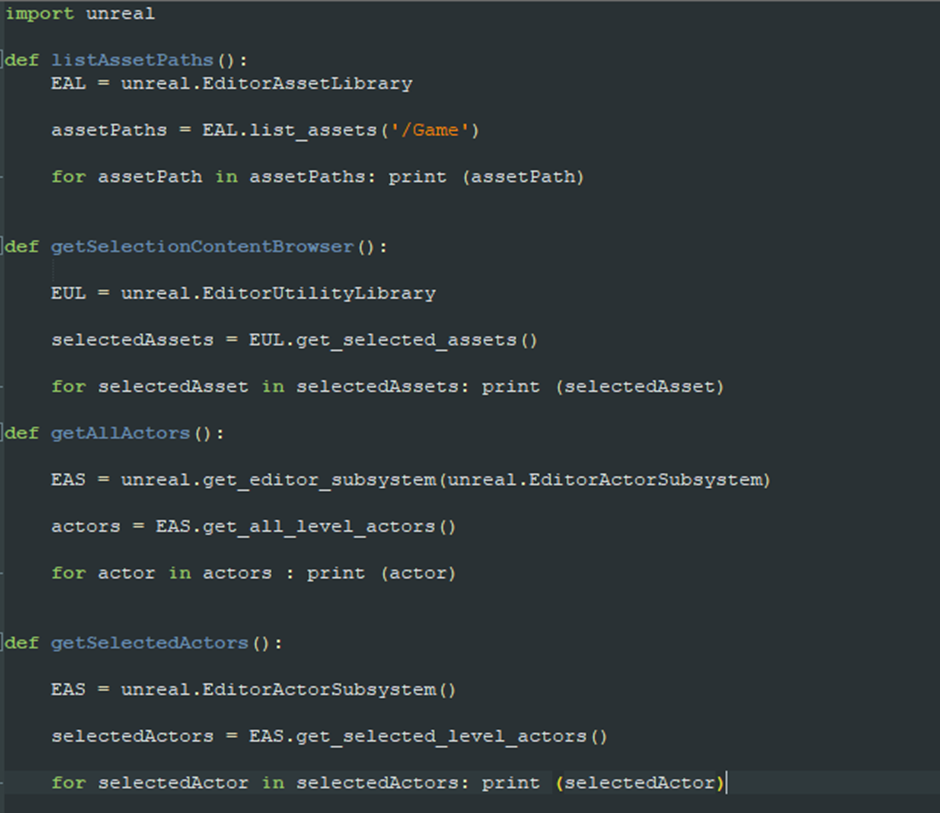Click 'print (assetPath)' statement
This screenshot has width=940, height=813.
pyautogui.click(x=486, y=177)
